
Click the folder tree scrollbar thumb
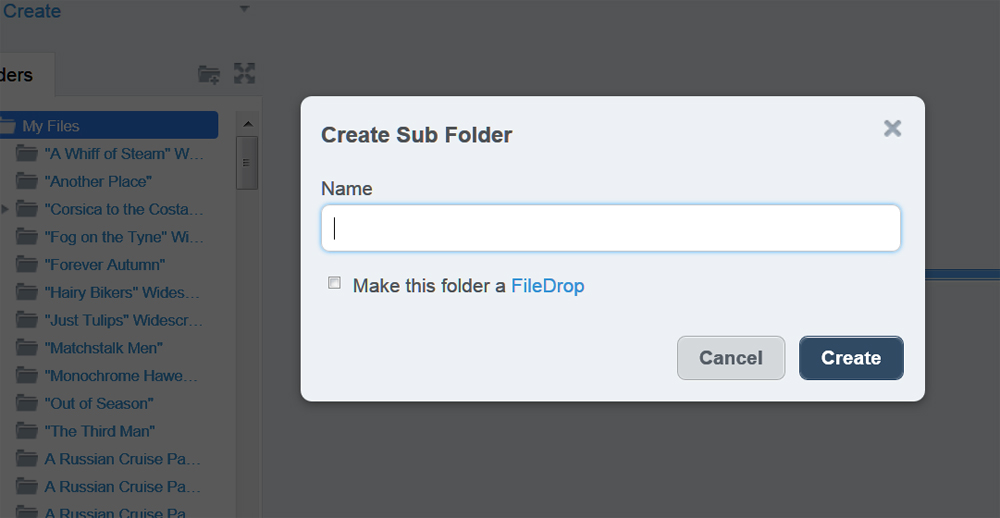tap(247, 163)
